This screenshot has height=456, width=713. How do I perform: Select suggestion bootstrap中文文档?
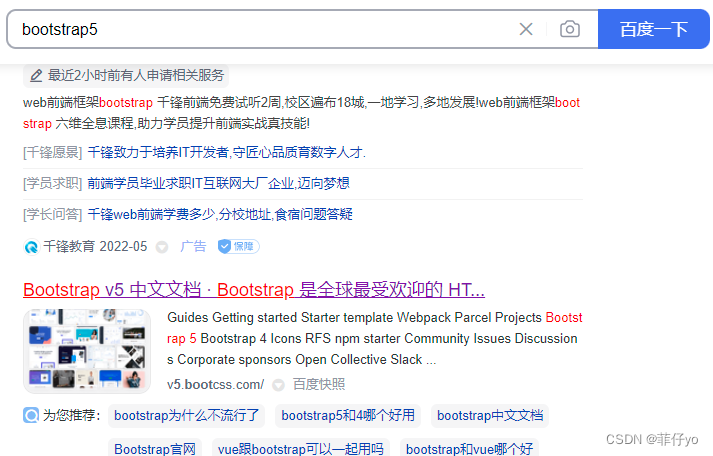[x=490, y=416]
